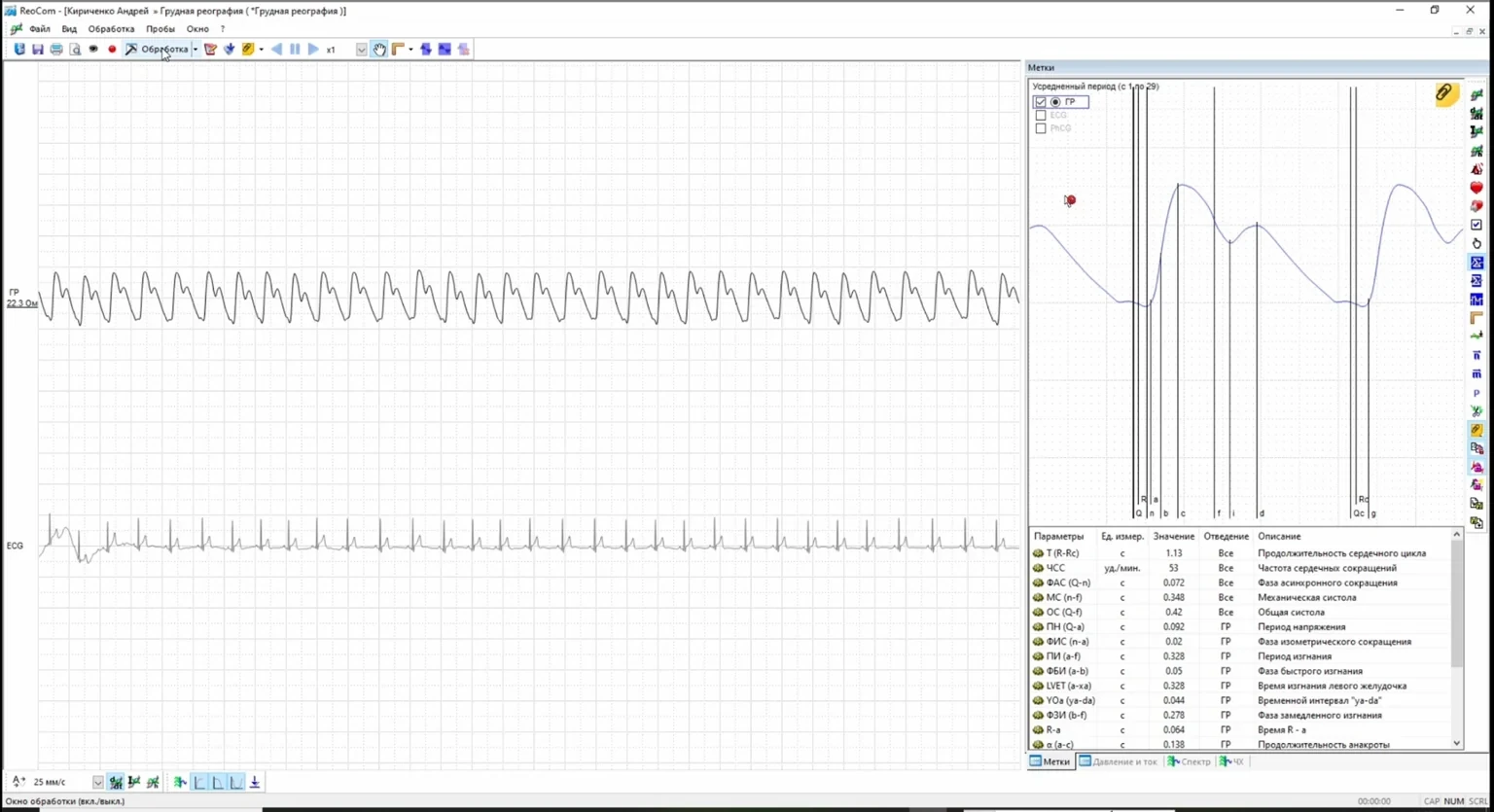Image resolution: width=1494 pixels, height=812 pixels.
Task: Expand the corner ruler tool dropdown arrow
Action: 410,49
